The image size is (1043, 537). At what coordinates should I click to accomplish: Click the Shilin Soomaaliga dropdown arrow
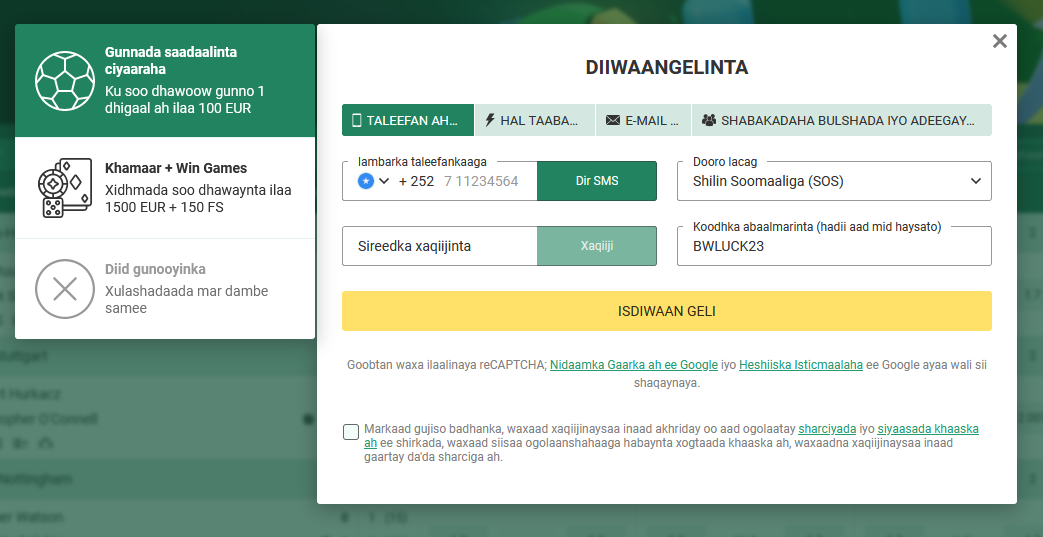click(975, 181)
